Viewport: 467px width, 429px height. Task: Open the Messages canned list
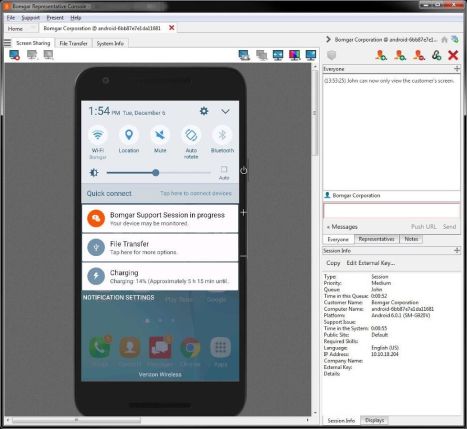(342, 227)
